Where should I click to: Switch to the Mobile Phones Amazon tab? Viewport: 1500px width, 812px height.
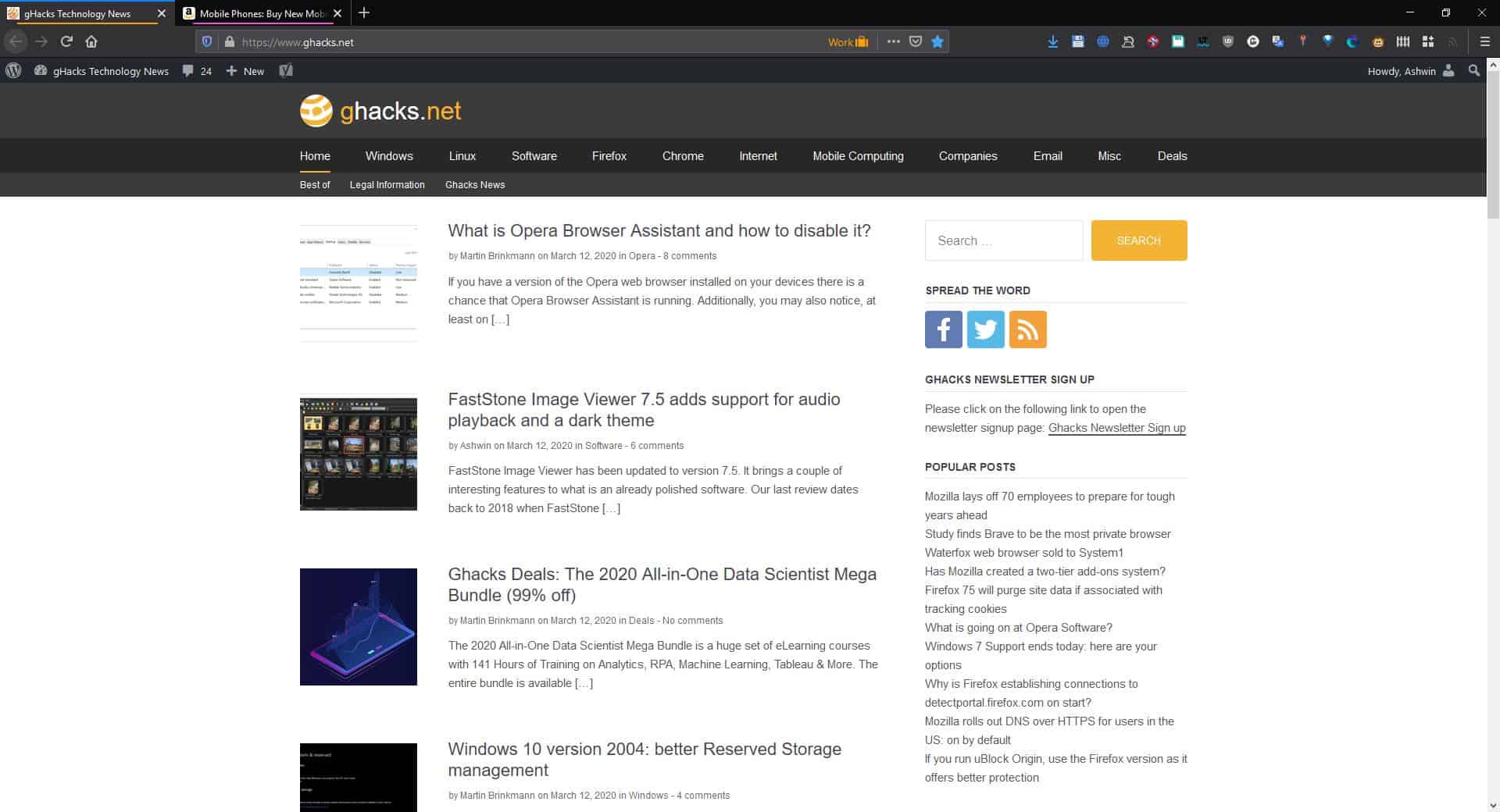pos(263,13)
